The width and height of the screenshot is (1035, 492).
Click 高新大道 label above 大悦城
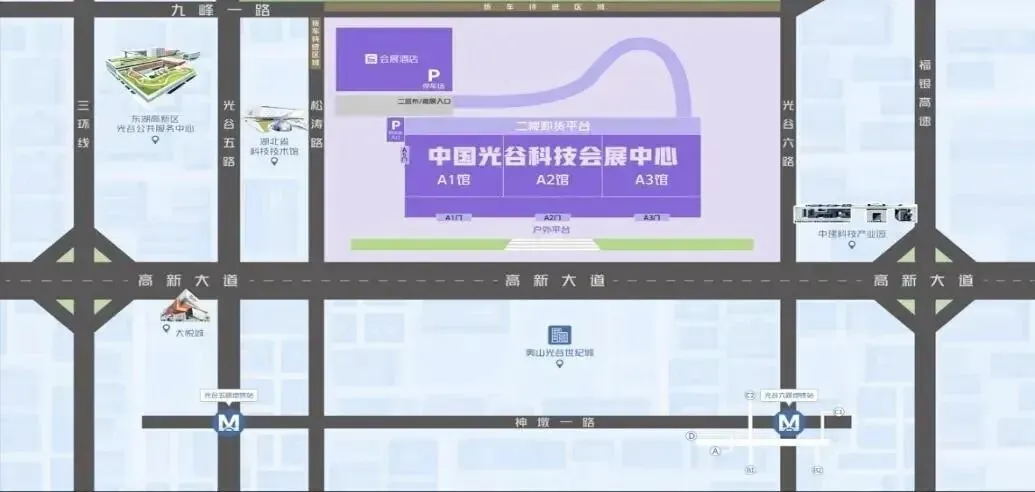tap(187, 281)
